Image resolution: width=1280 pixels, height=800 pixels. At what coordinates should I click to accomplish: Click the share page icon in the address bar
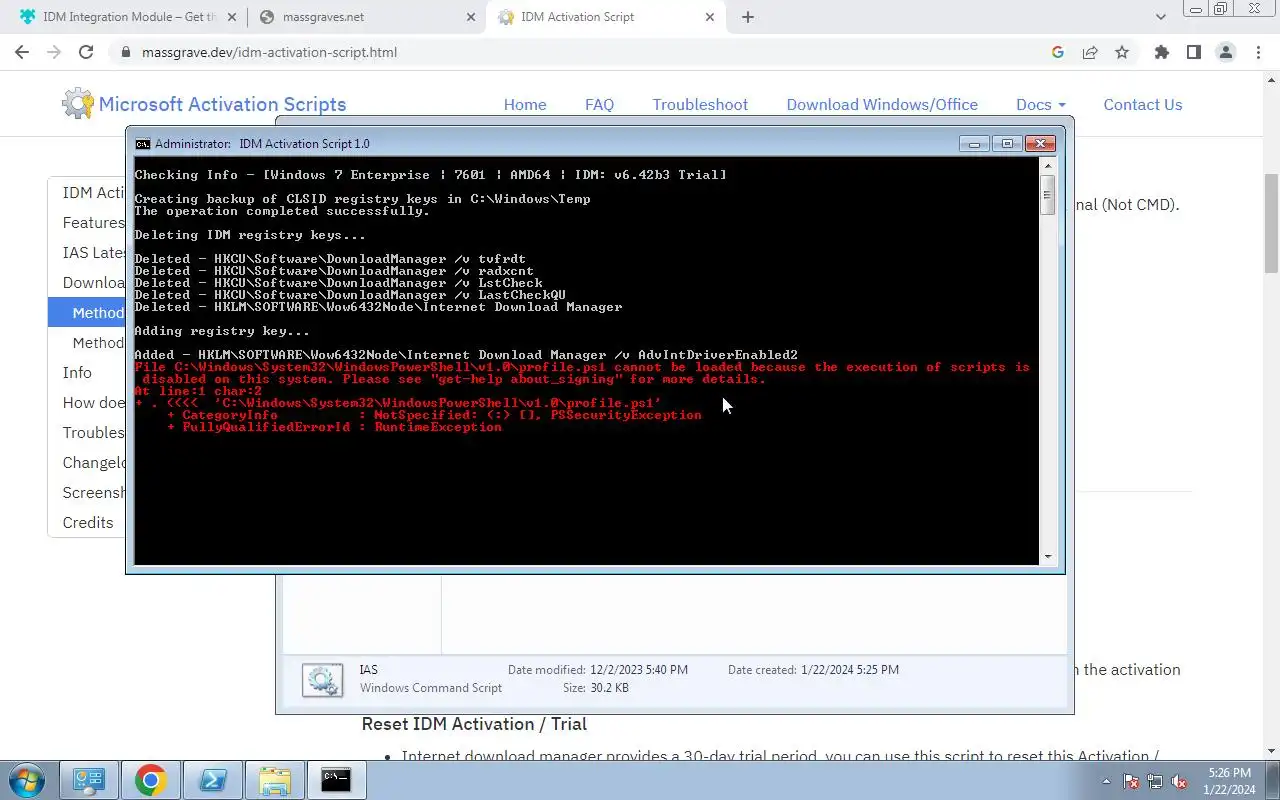pos(1090,52)
